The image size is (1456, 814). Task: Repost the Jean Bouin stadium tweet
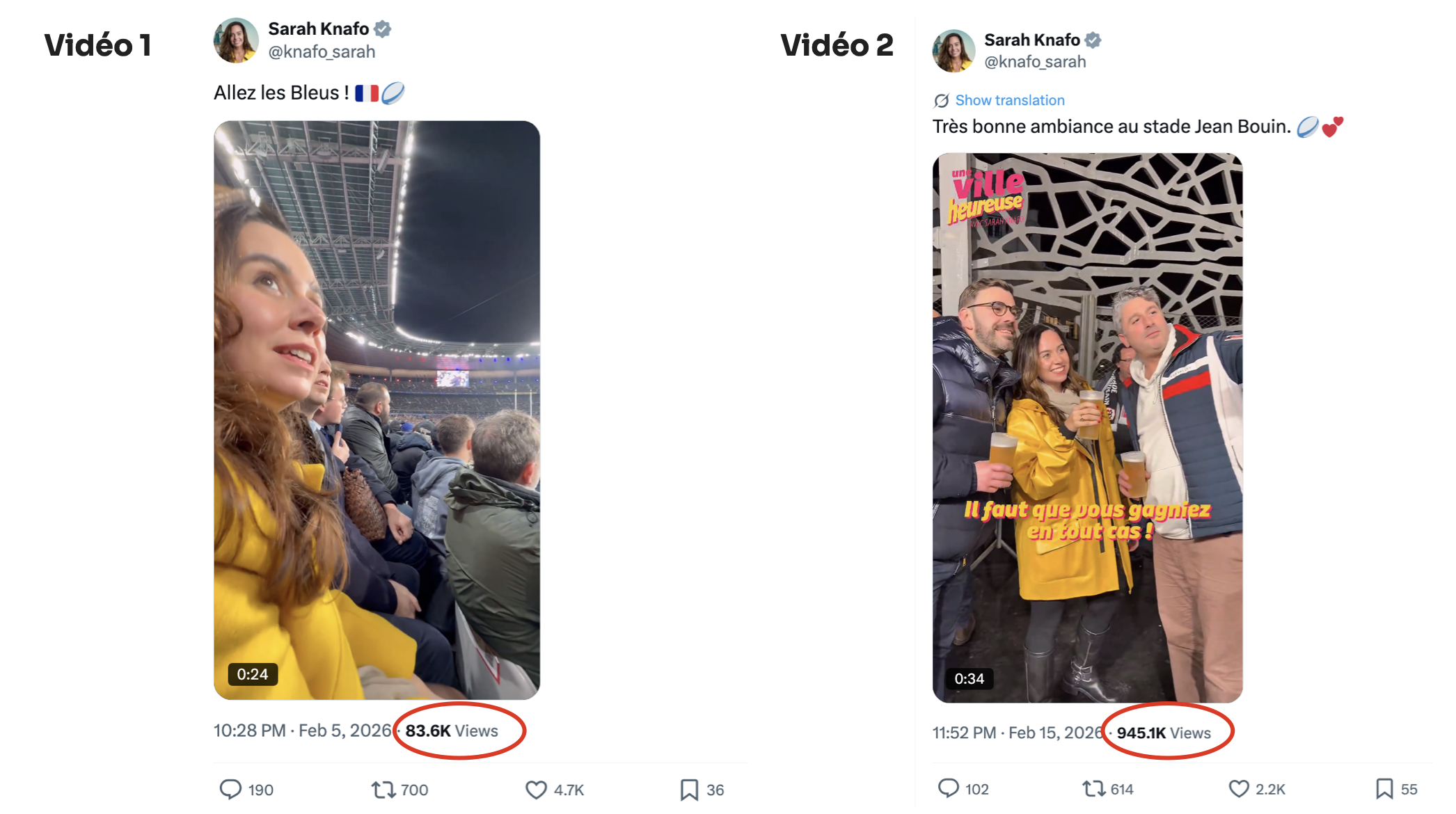(1093, 788)
